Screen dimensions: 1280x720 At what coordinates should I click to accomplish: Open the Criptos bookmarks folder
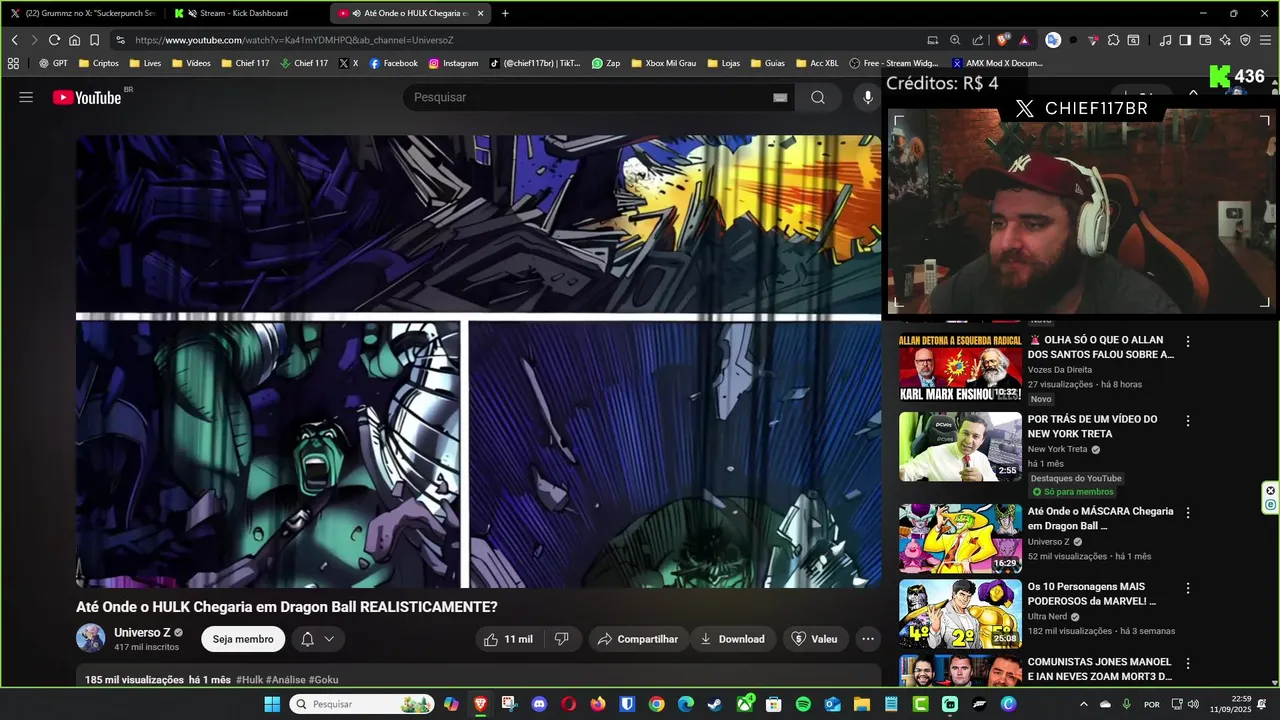(x=97, y=63)
